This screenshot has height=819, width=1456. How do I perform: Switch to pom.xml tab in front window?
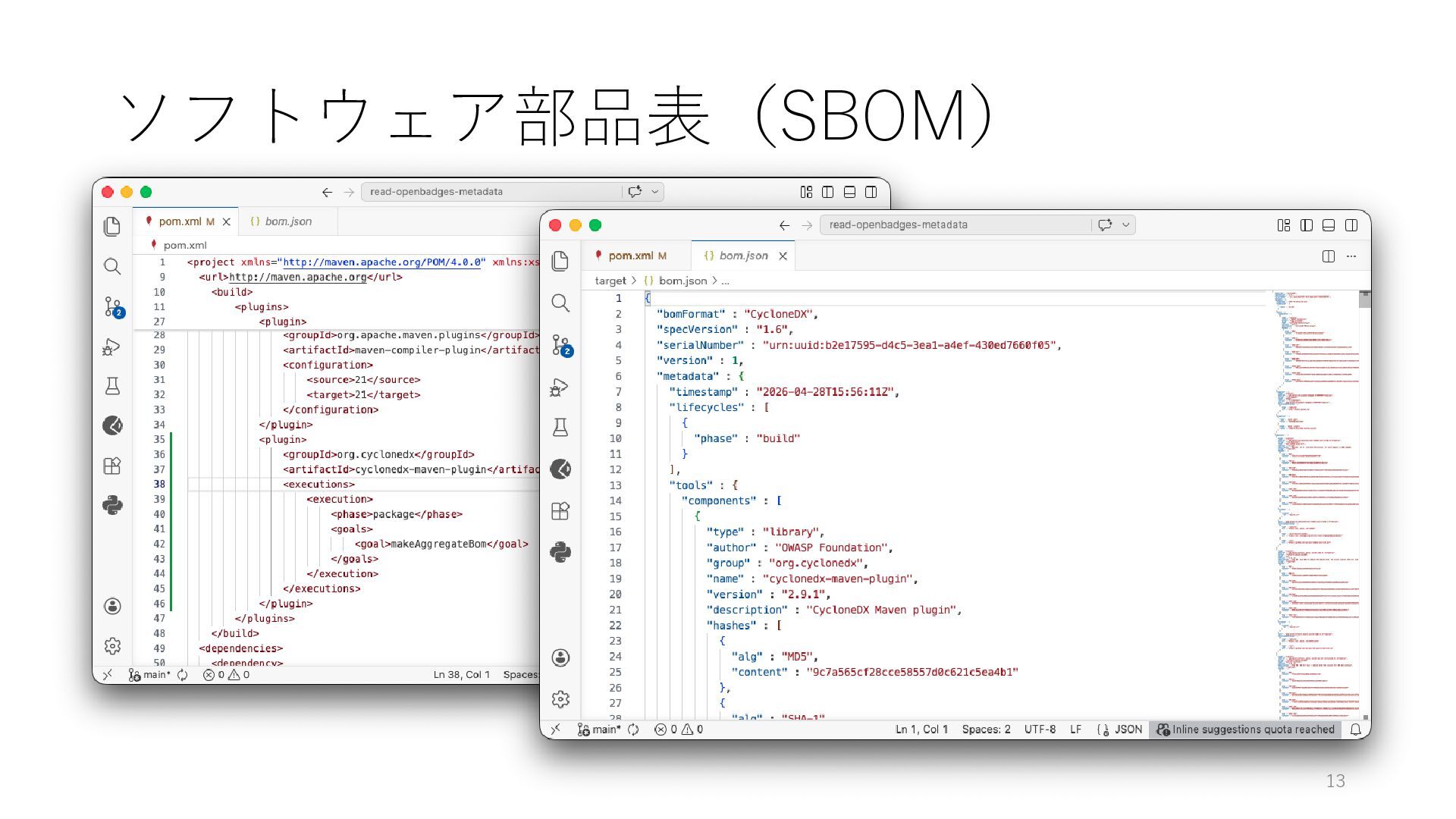[x=630, y=256]
